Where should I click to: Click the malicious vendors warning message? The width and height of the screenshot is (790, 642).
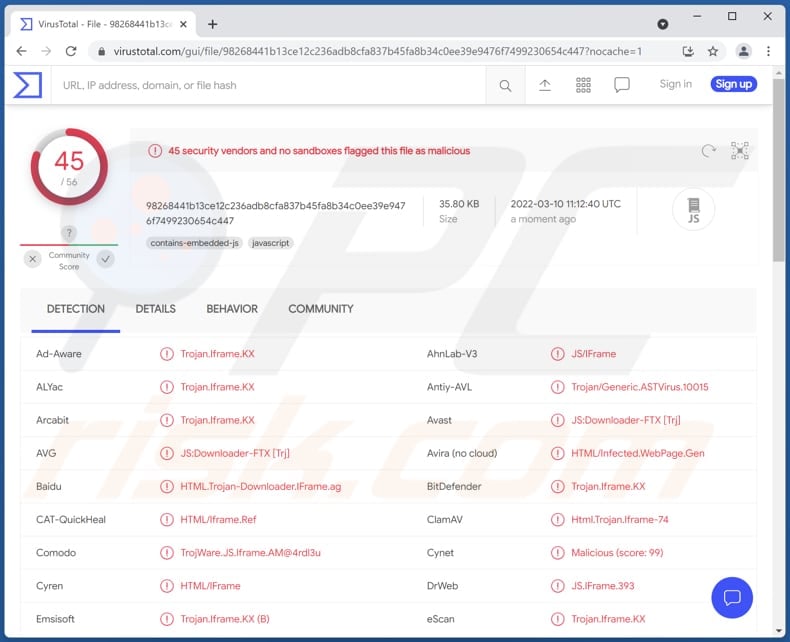tap(319, 151)
